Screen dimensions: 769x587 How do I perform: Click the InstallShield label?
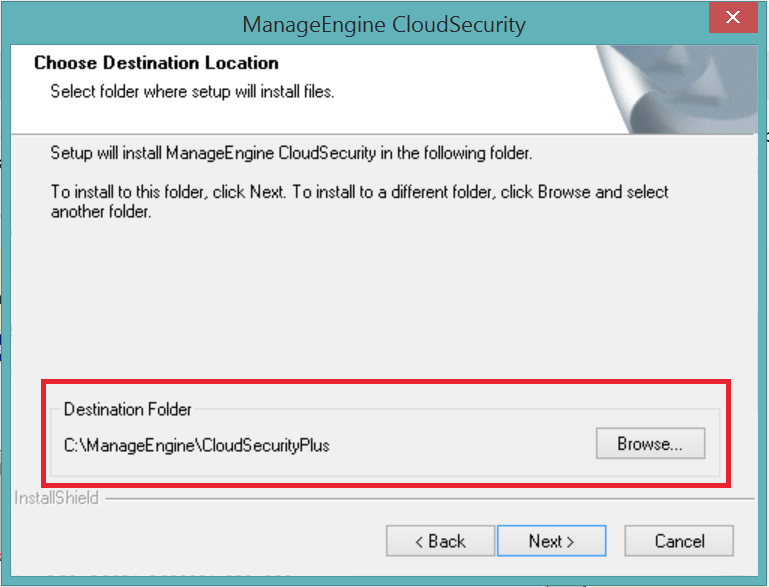[57, 497]
